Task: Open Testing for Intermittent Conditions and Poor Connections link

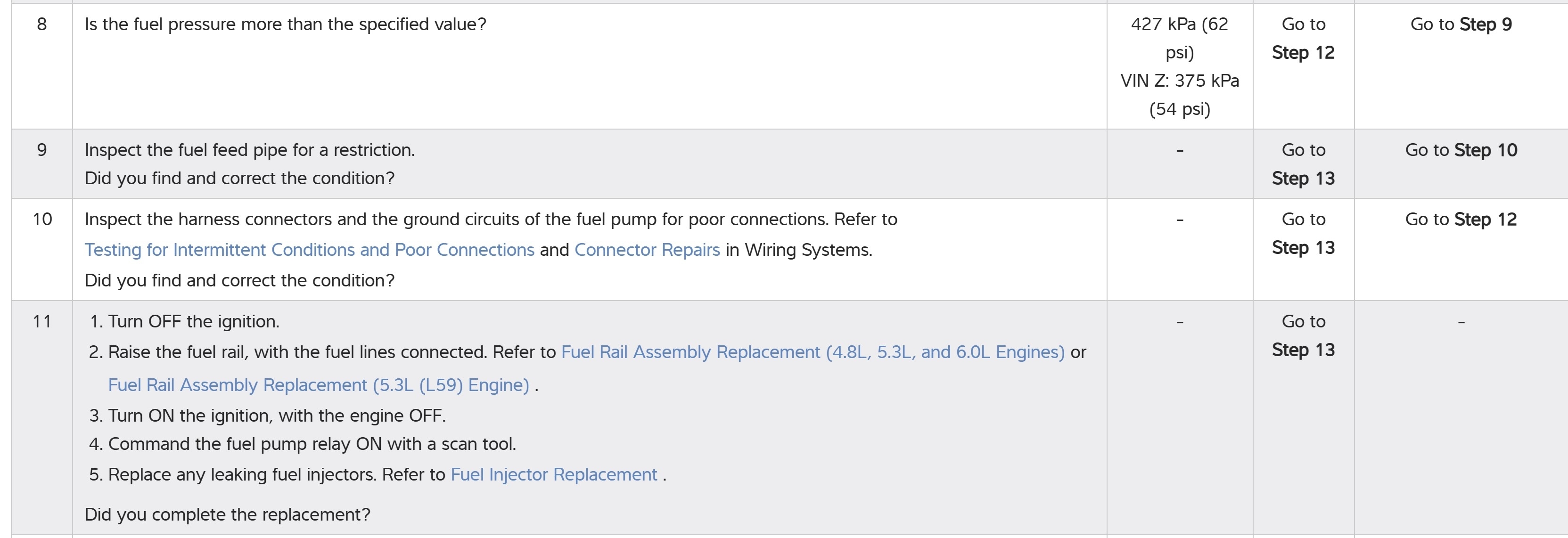Action: (x=309, y=250)
